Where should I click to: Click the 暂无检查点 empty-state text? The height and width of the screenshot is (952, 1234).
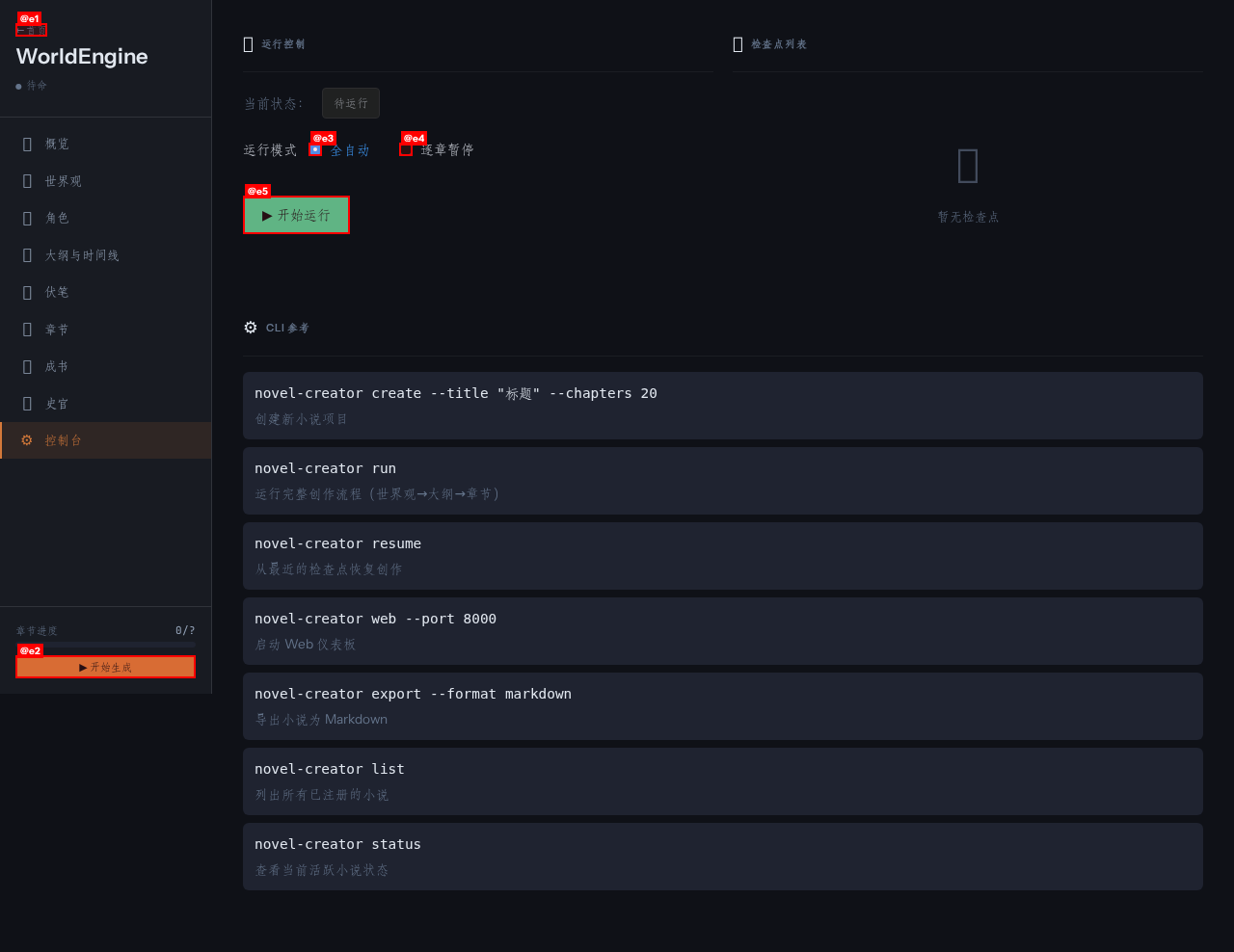click(968, 218)
